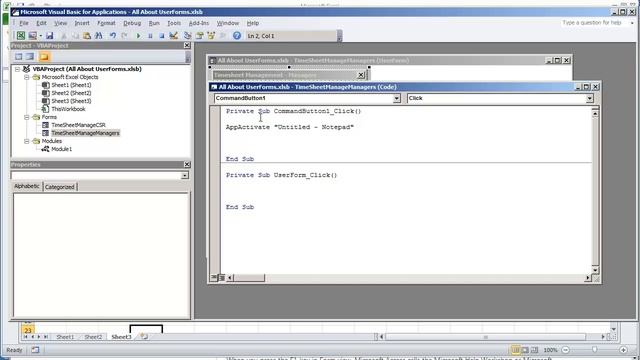Open the Insert menu
640x360 pixels.
82,23
